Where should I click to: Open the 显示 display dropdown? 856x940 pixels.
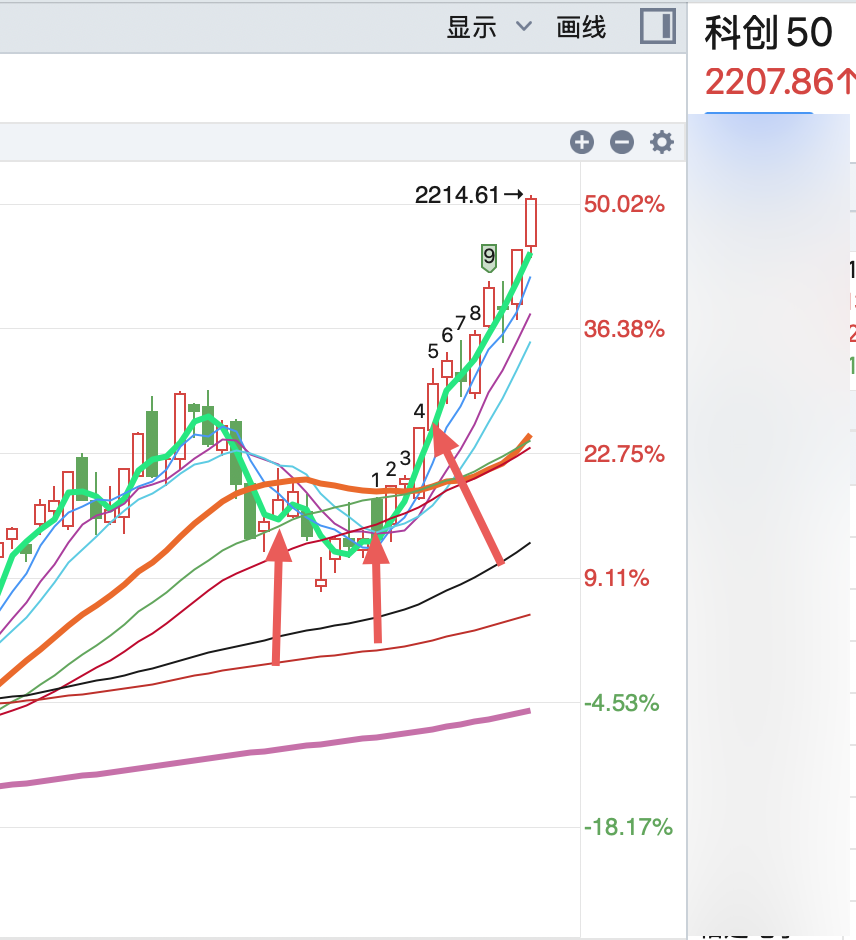click(x=489, y=27)
